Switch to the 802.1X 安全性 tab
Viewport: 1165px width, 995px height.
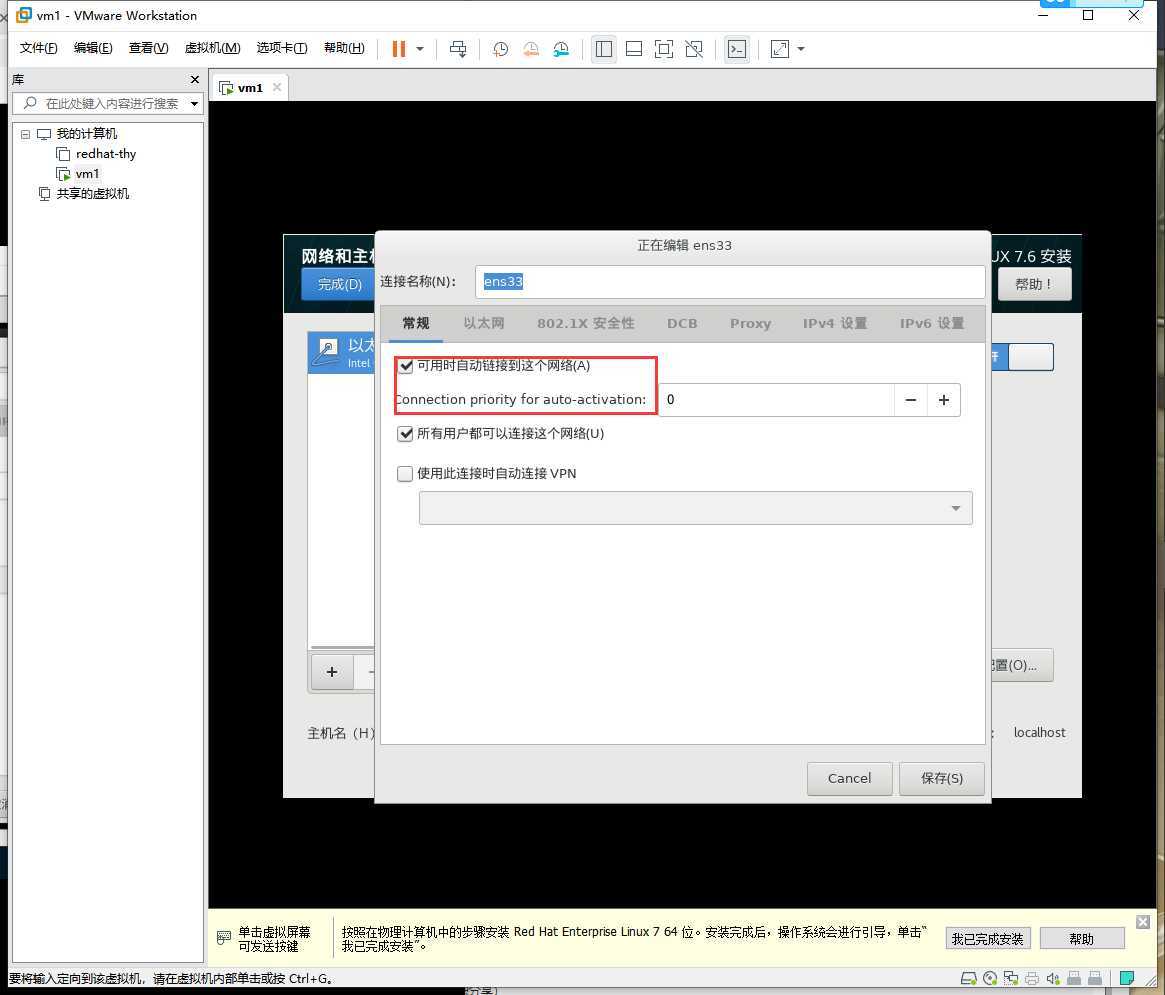(x=585, y=323)
